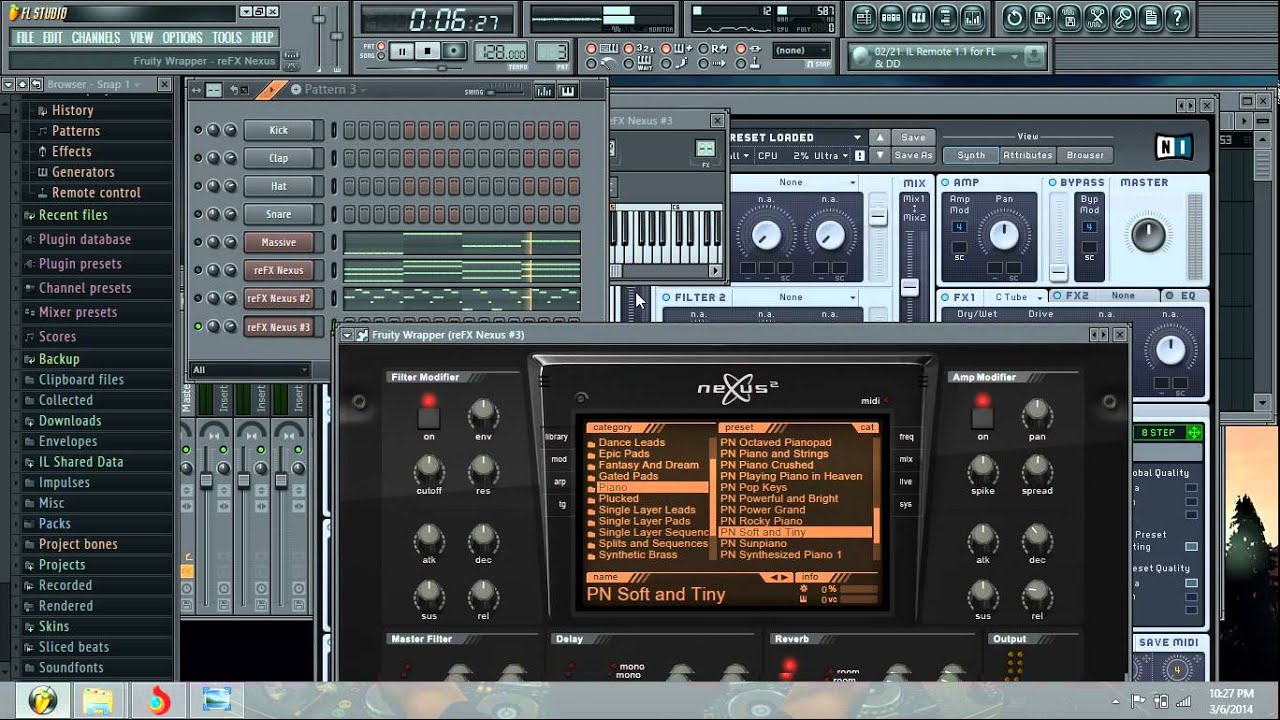
Task: Open the mod tab in Nexus
Action: point(558,460)
